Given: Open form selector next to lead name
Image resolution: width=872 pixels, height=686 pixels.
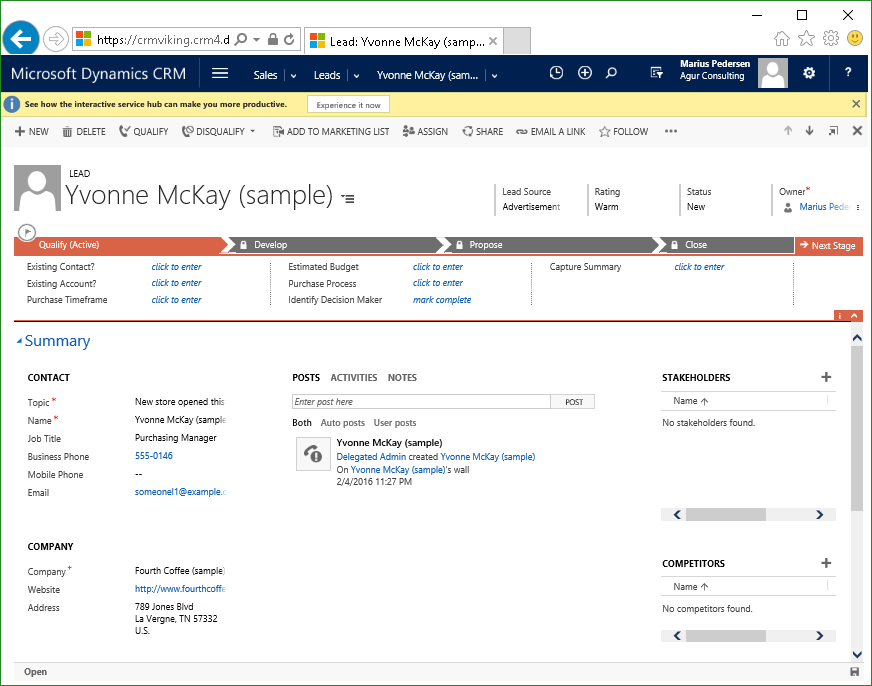Looking at the screenshot, I should tap(348, 198).
